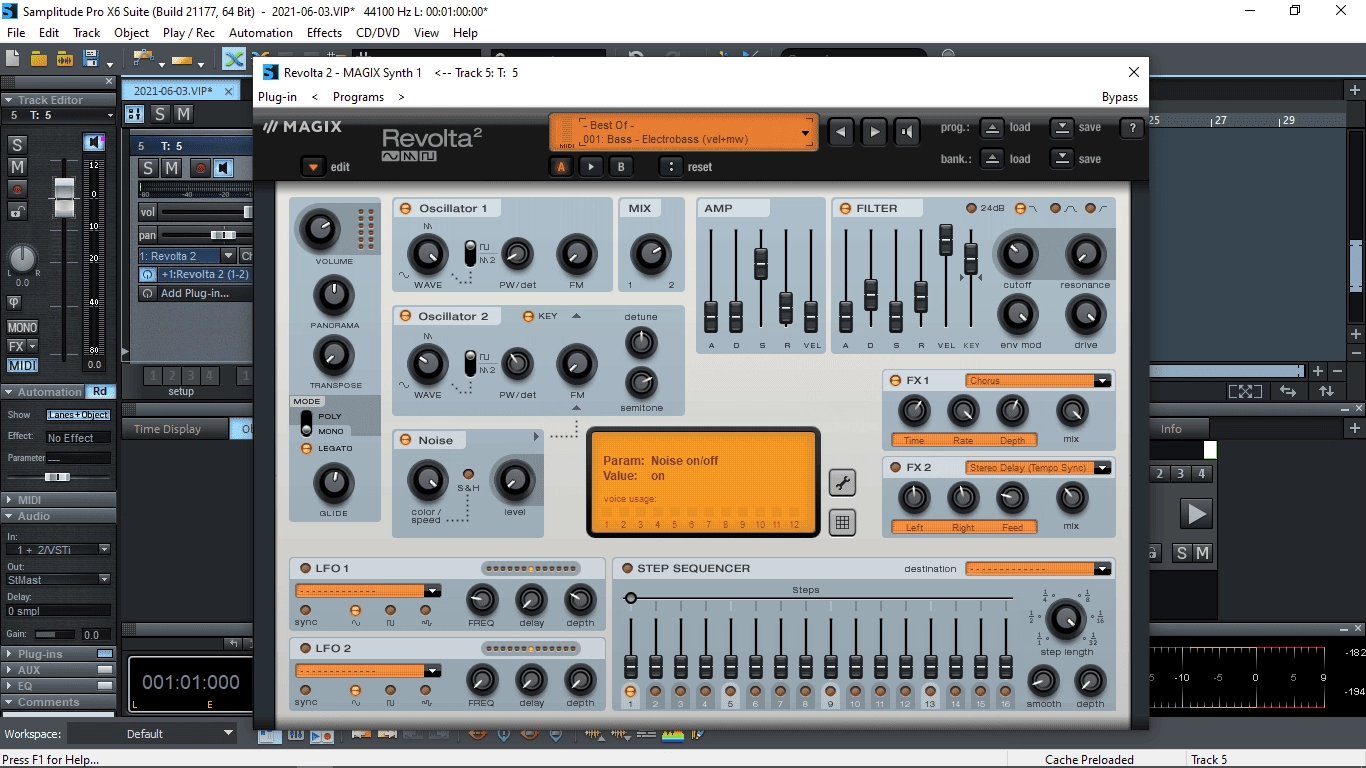This screenshot has width=1366, height=768.
Task: Open the Effects menu
Action: point(324,32)
